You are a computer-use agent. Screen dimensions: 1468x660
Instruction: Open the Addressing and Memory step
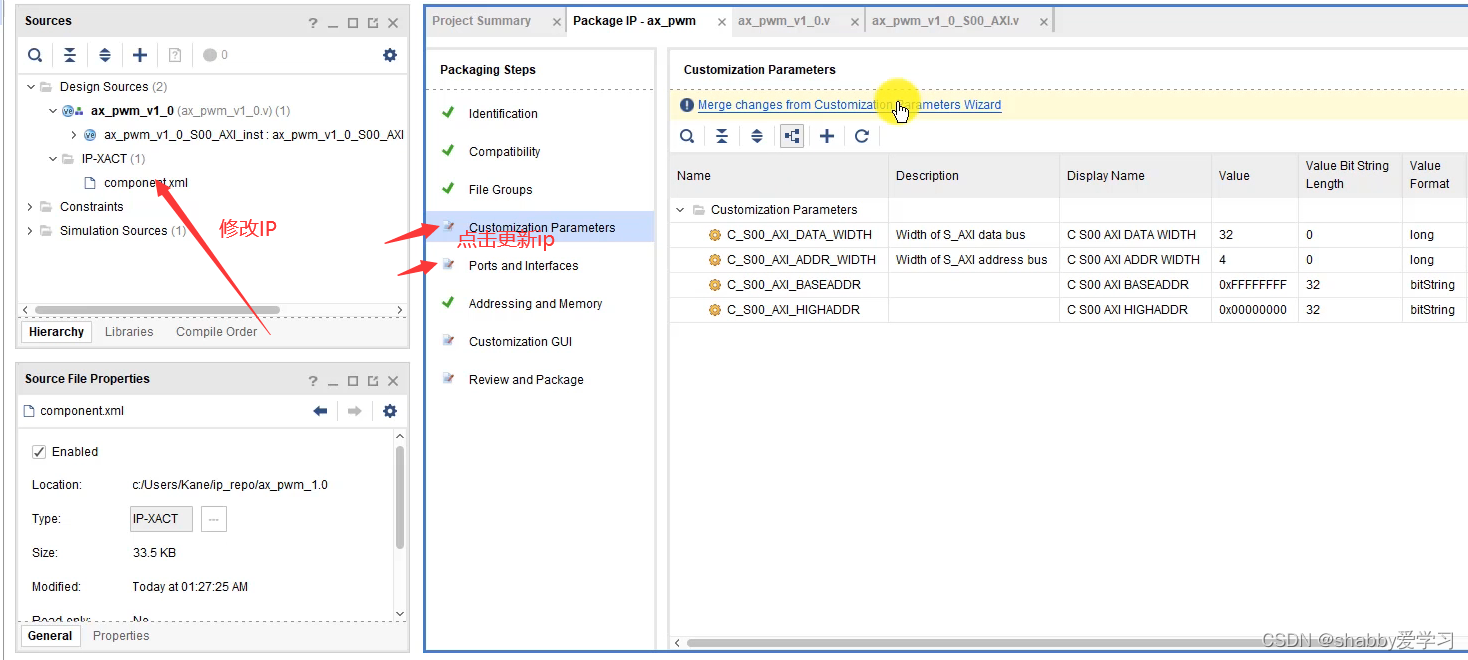[x=535, y=304]
